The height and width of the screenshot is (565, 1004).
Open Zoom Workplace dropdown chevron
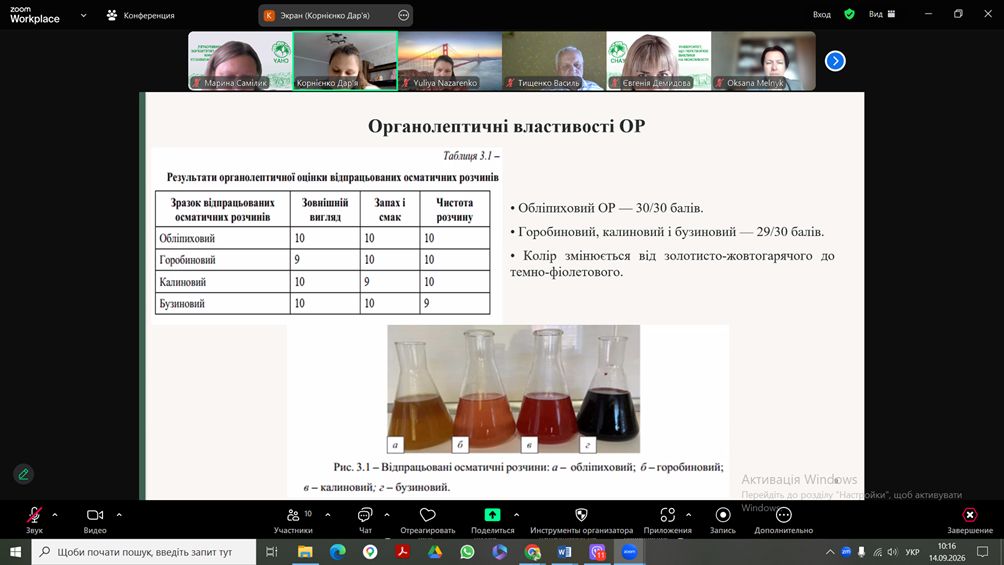pos(83,15)
